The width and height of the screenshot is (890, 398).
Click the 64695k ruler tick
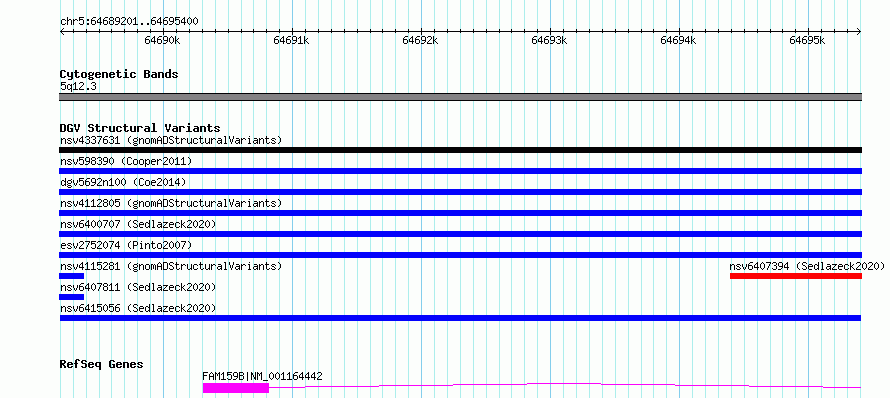point(808,40)
